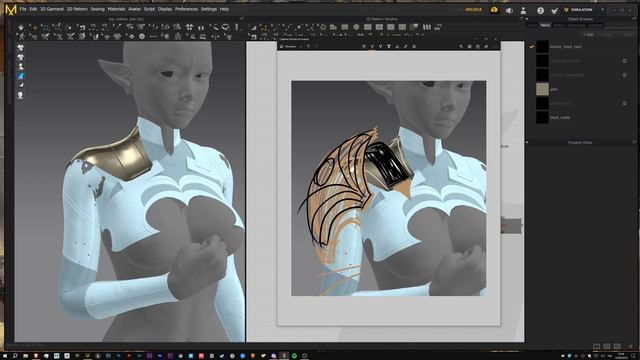Open Windows taskbar search
The image size is (640, 360).
pos(15,356)
